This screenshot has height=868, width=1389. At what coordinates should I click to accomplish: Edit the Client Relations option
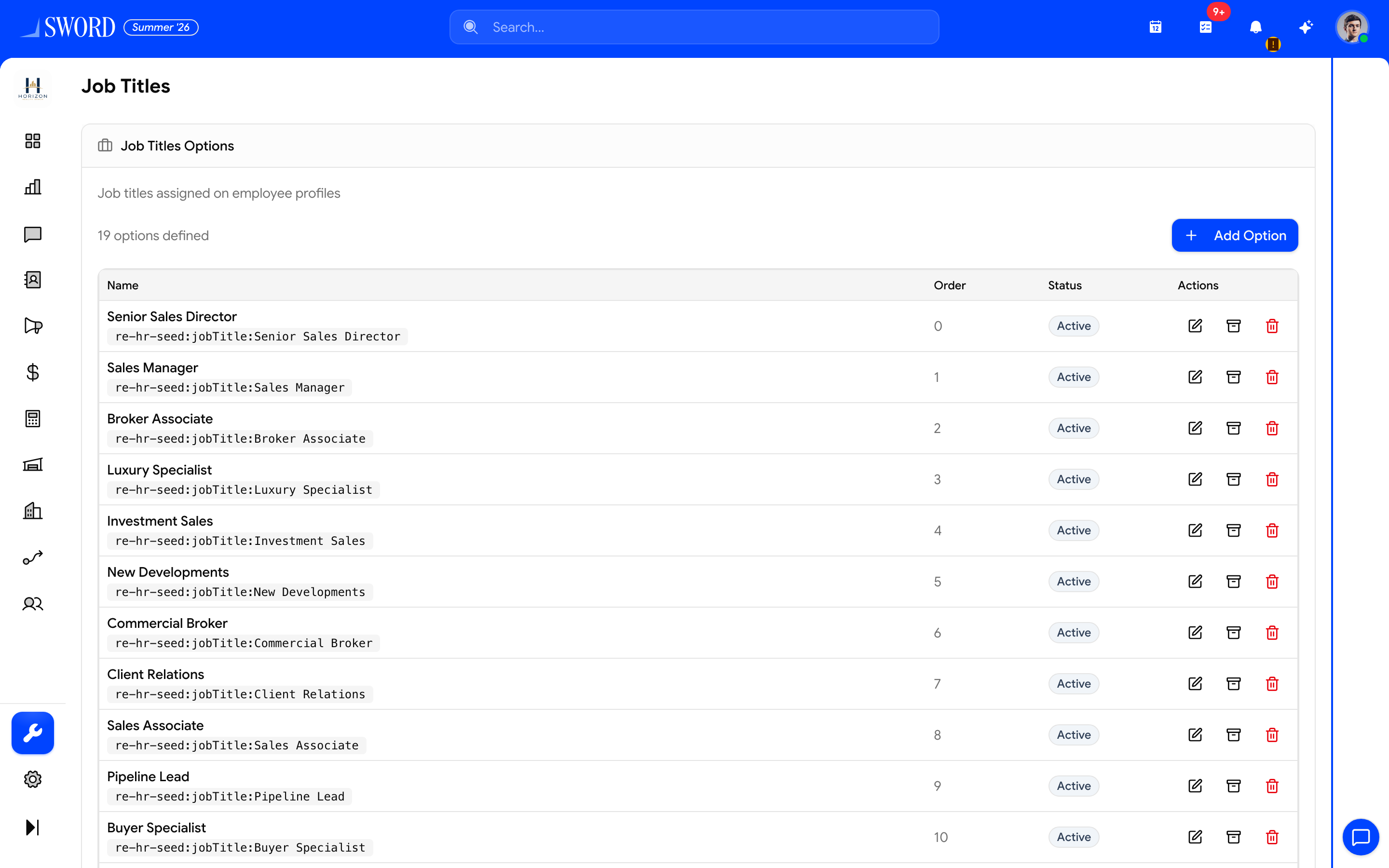point(1195,684)
